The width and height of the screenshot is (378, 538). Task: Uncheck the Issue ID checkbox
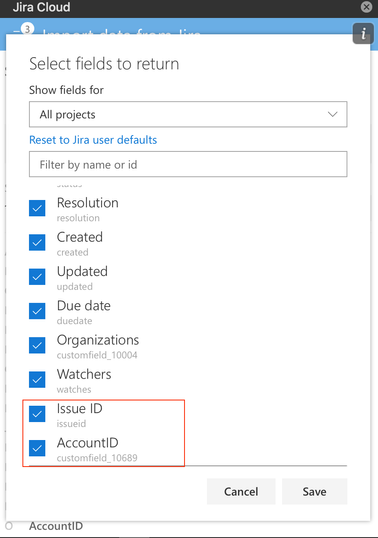point(37,414)
